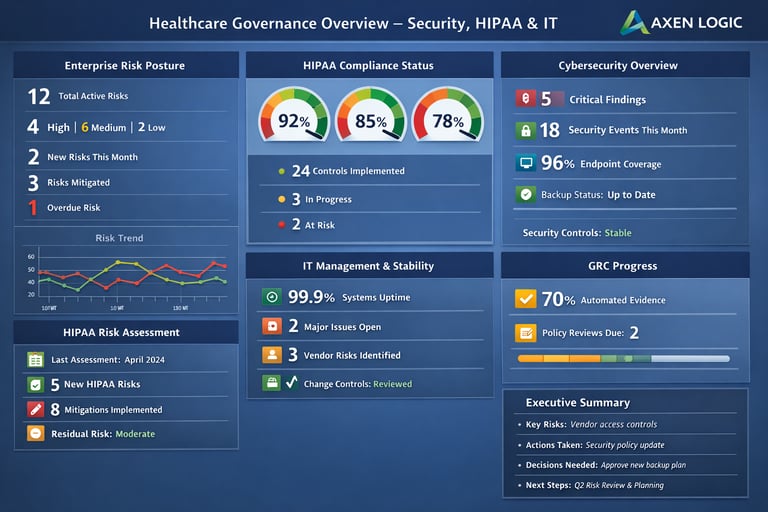Click the green Change Controls briefcase icon
Screen dimensions: 768x512
(x=272, y=383)
